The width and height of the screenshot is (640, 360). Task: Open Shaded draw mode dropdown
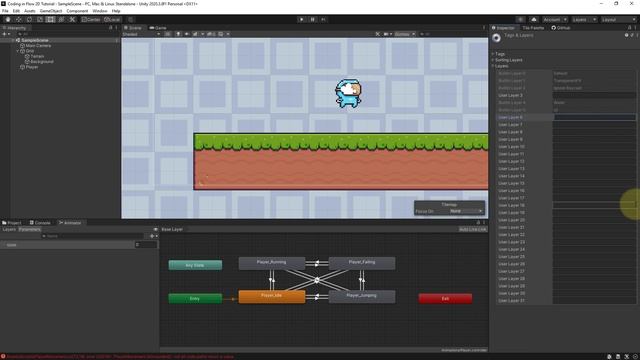pos(141,34)
